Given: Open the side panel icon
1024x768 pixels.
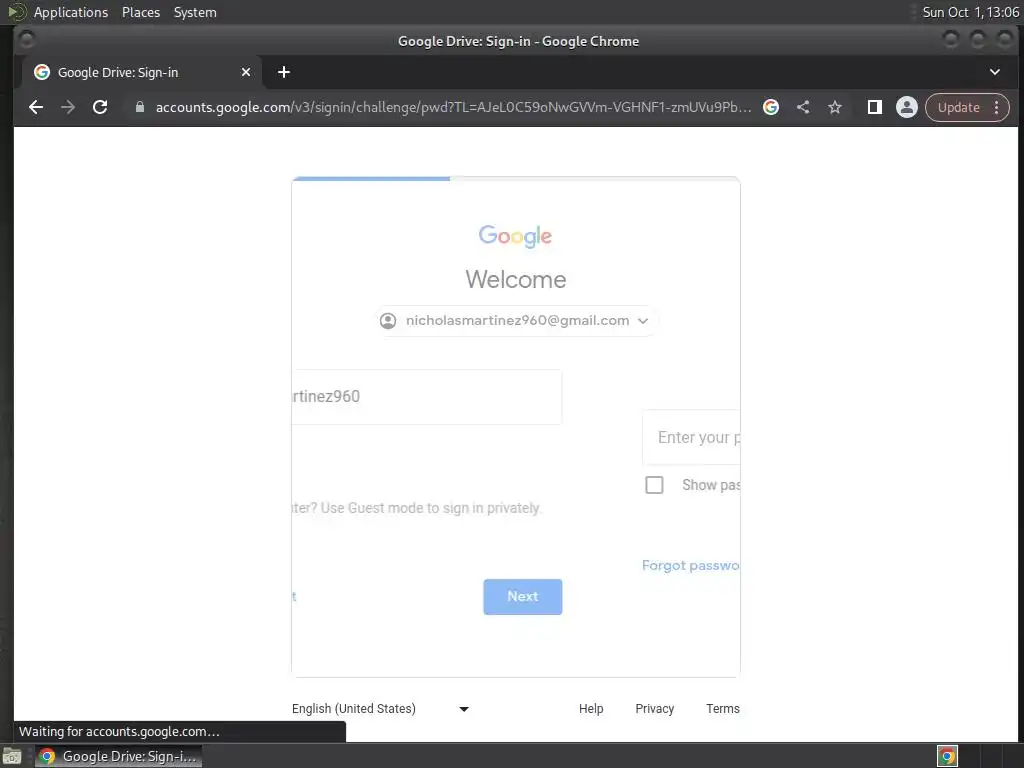Looking at the screenshot, I should pyautogui.click(x=874, y=107).
